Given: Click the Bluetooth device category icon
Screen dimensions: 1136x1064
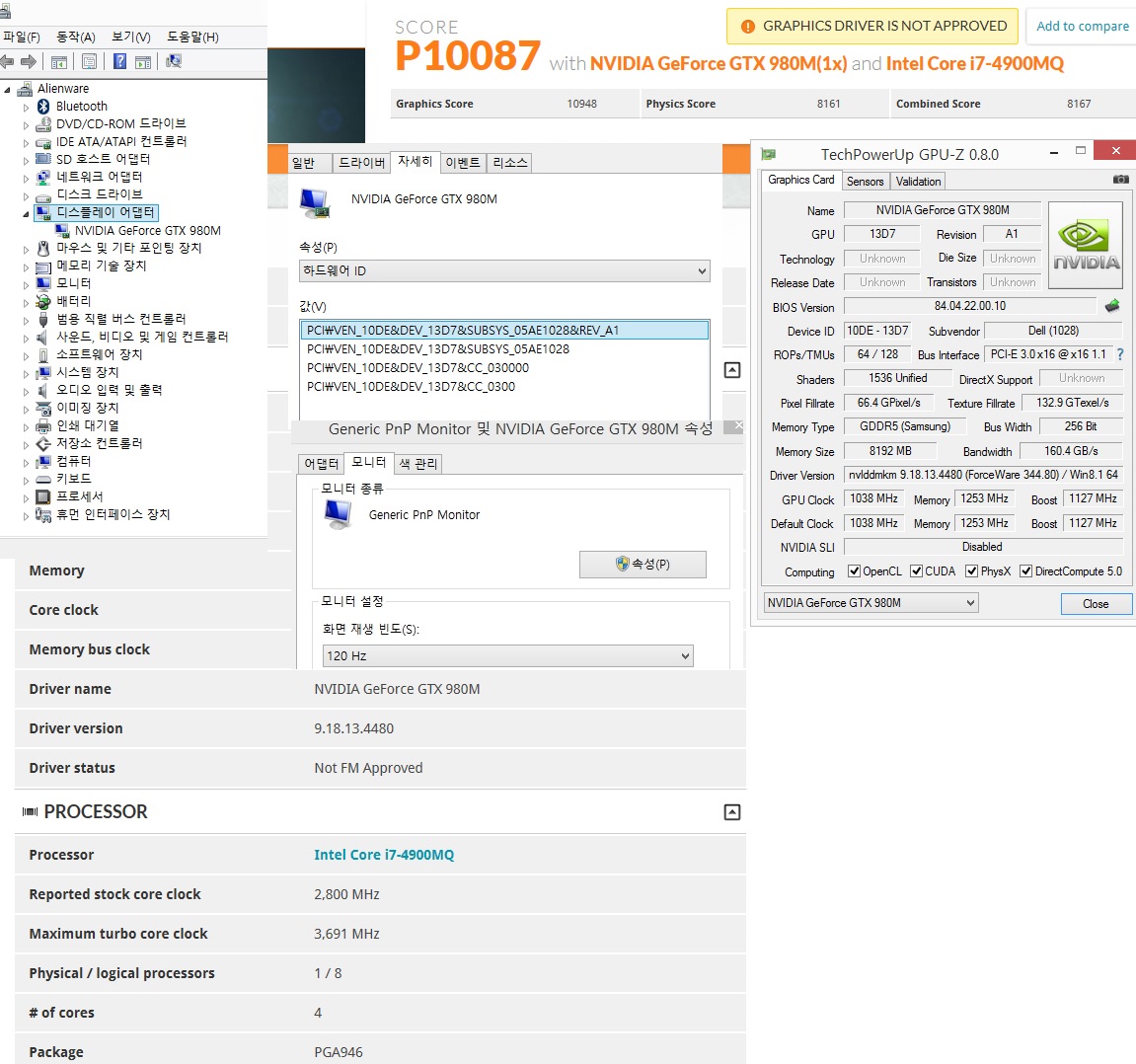Looking at the screenshot, I should (x=43, y=107).
